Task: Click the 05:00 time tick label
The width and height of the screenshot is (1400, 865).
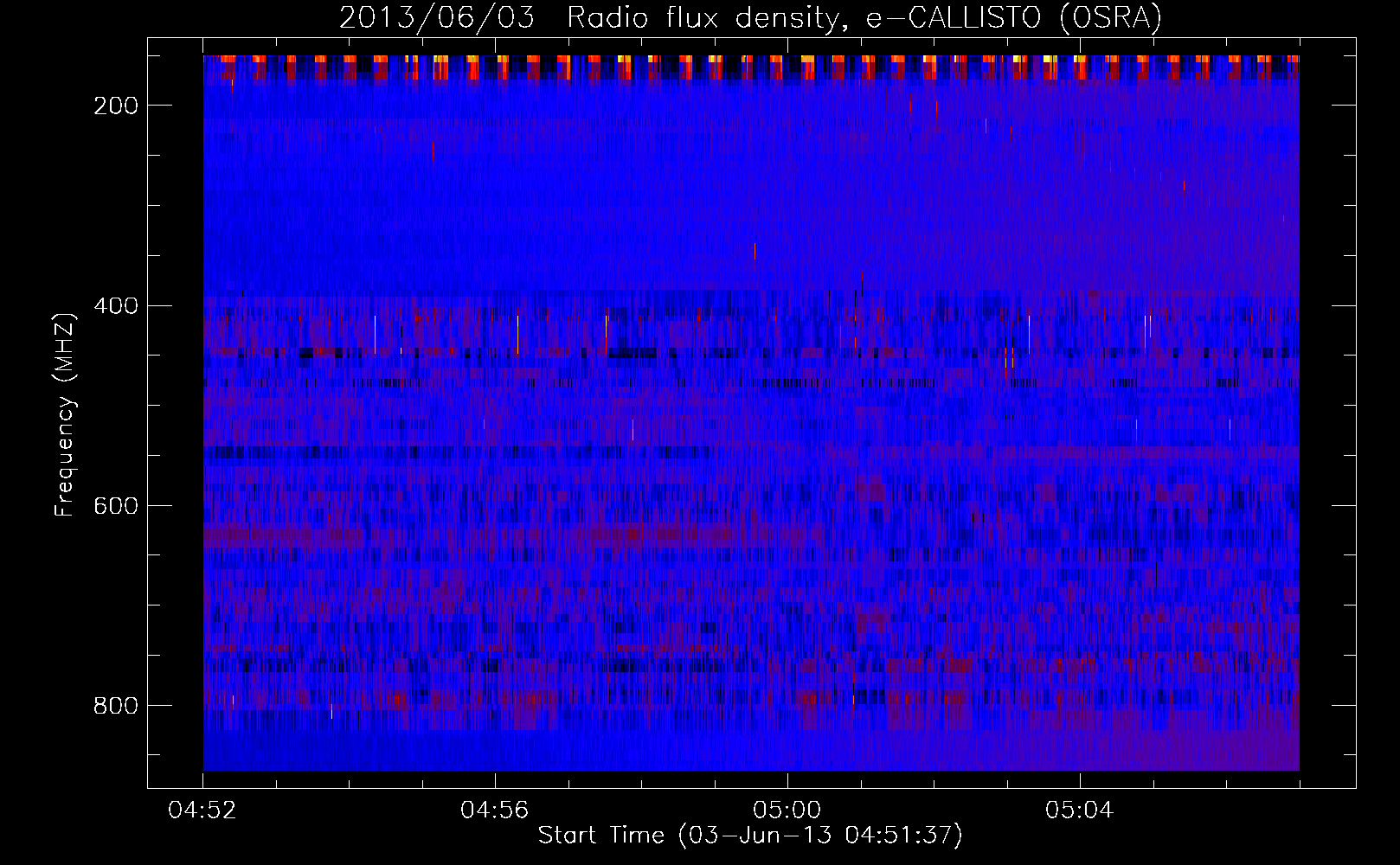Action: tap(787, 811)
